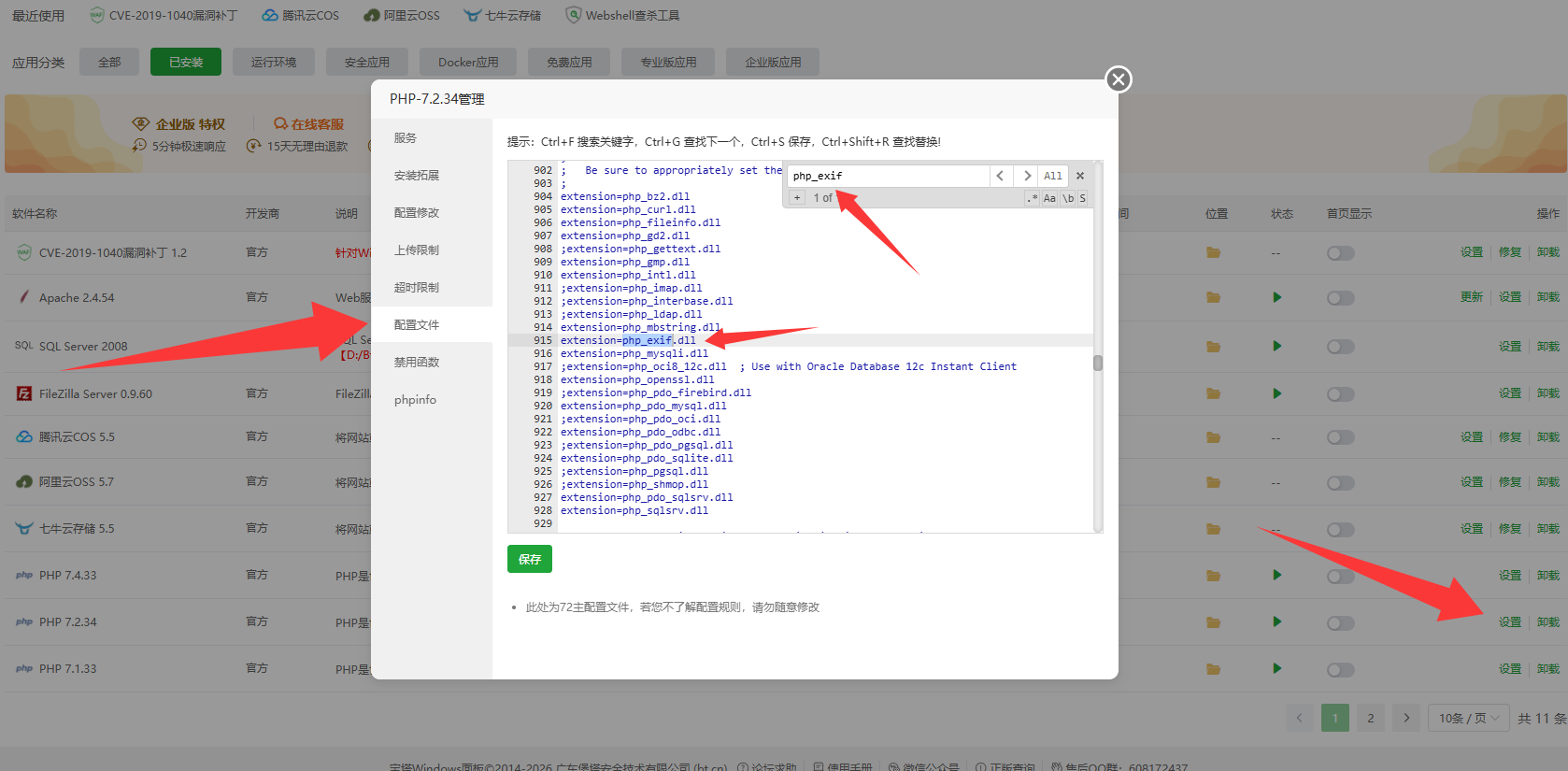This screenshot has height=771, width=1568.
Task: Click All to select all matches
Action: (x=1053, y=176)
